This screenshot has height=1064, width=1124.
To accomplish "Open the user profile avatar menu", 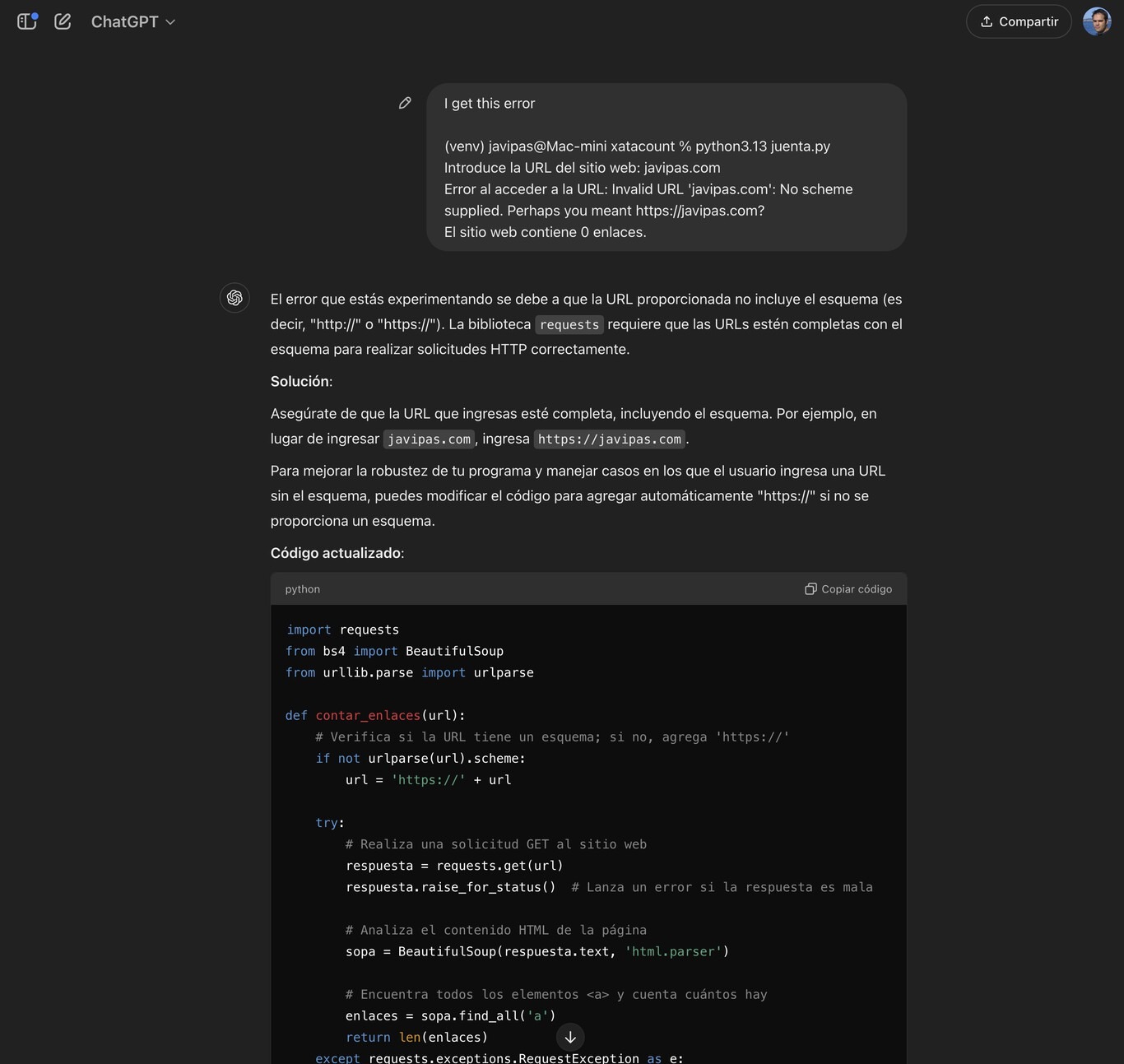I will pos(1096,21).
